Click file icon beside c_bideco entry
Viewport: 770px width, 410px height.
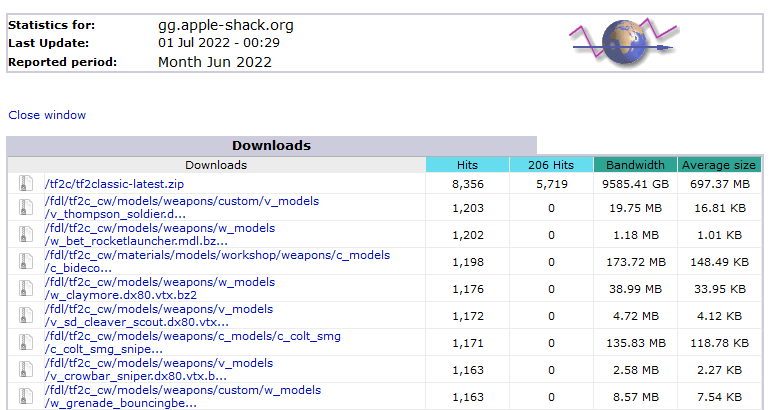pyautogui.click(x=26, y=261)
